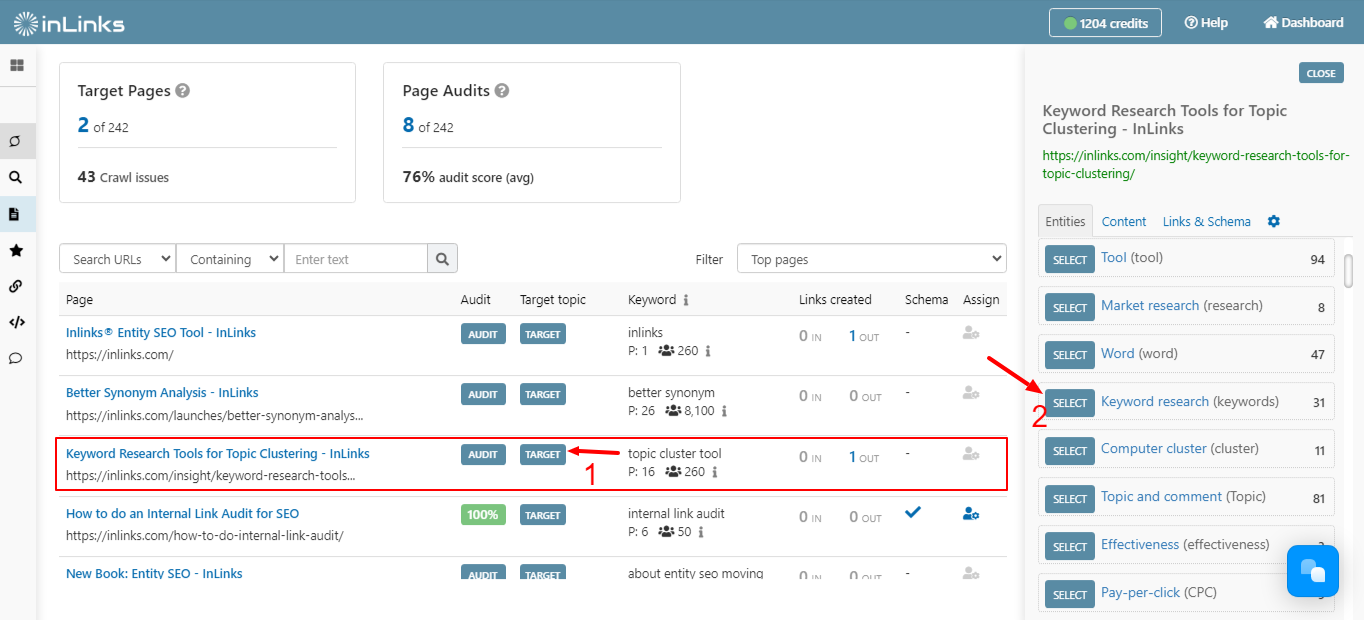1364x620 pixels.
Task: Click AUDIT for Inlinks Entity SEO Tool row
Action: click(x=483, y=334)
